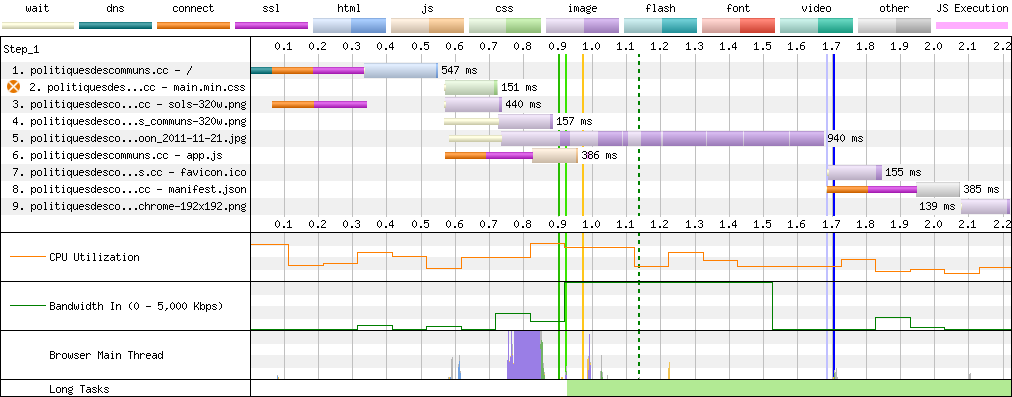The width and height of the screenshot is (1012, 397).
Task: Select request 9 chrome-192x192.png row label
Action: [129, 206]
